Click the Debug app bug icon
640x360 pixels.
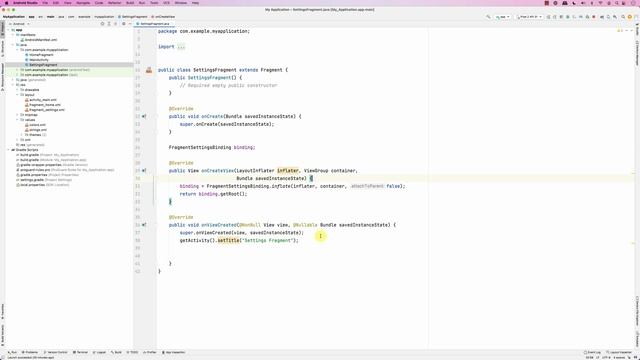click(x=568, y=17)
